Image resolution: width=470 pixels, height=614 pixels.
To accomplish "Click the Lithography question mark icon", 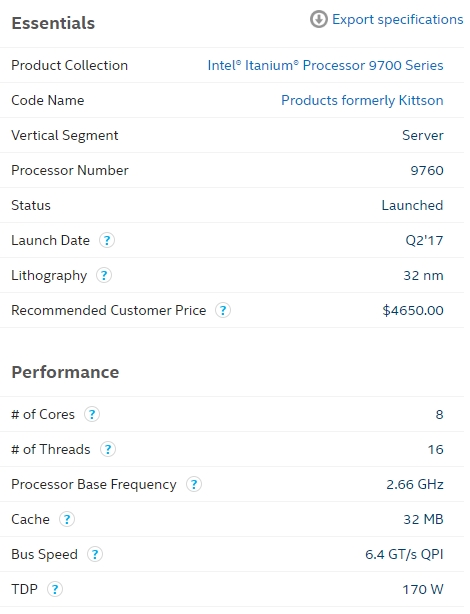I will (104, 275).
